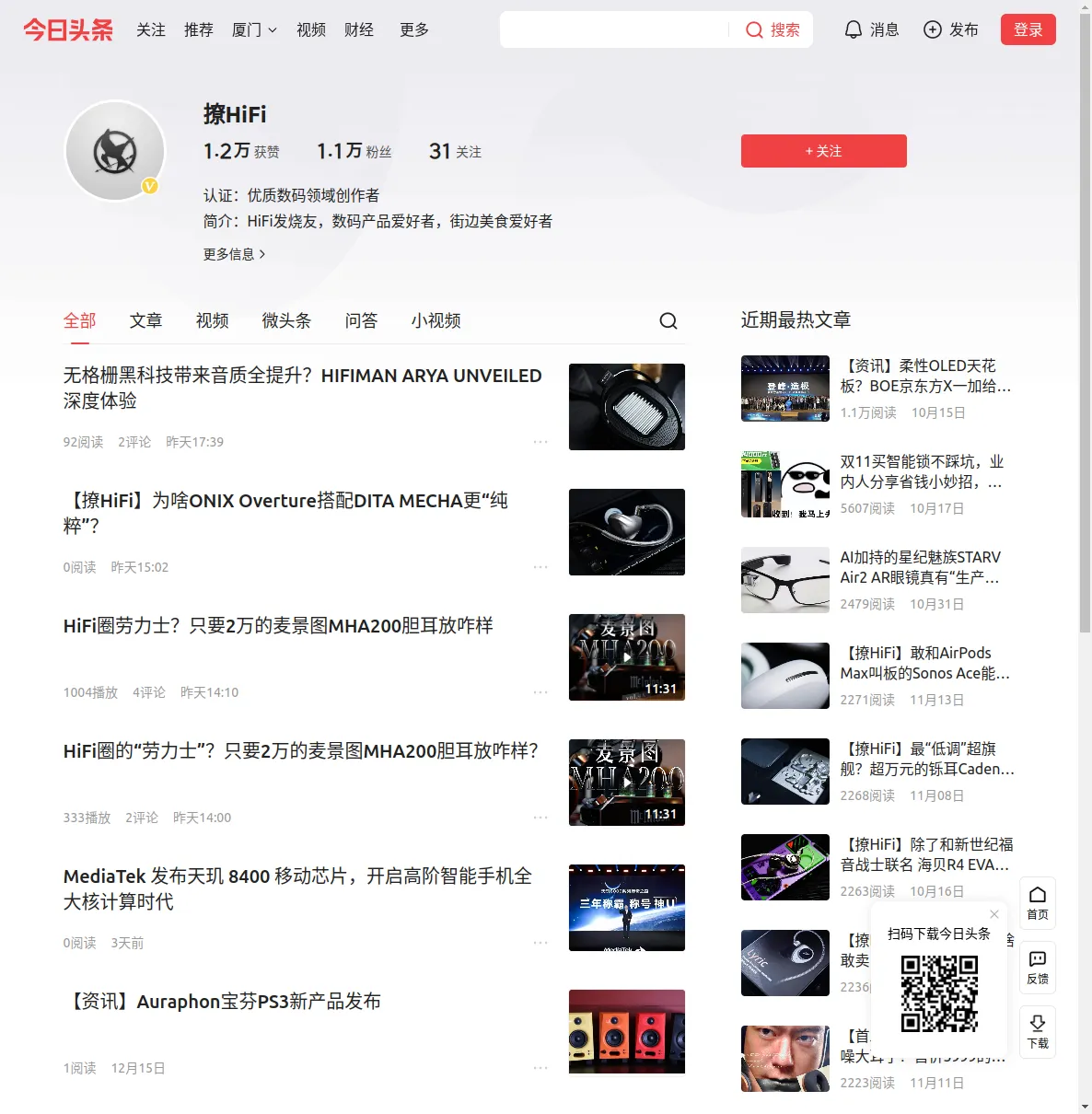The height and width of the screenshot is (1114, 1092).
Task: Open more options for HIFIMAN ARYA article
Action: coord(540,442)
